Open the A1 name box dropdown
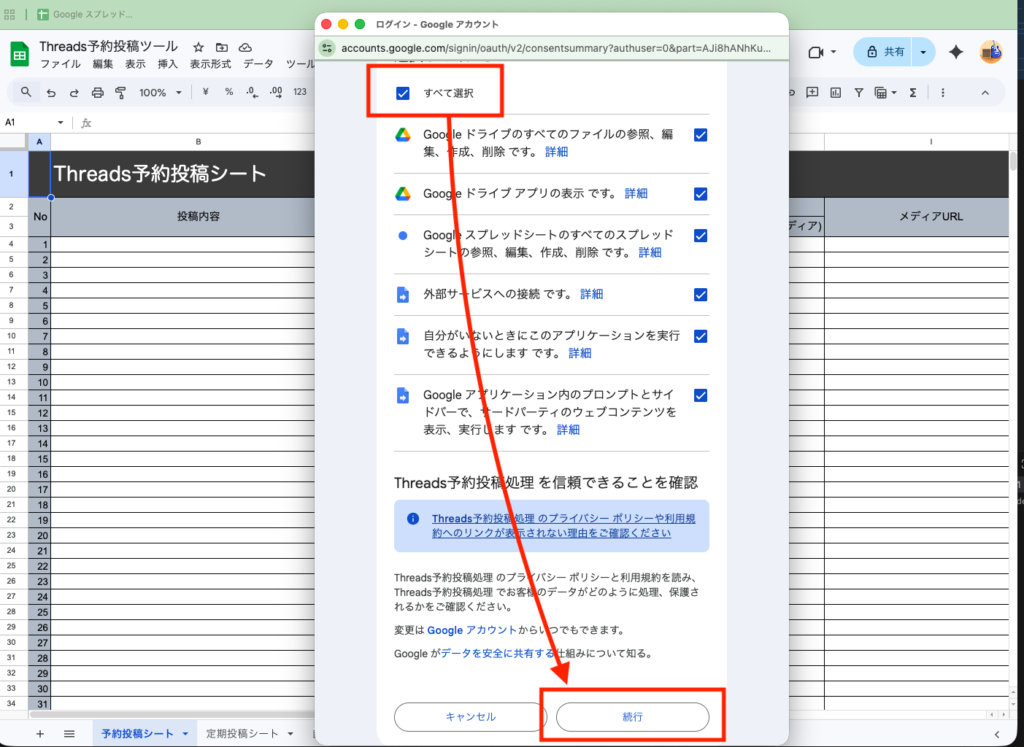Viewport: 1024px width, 747px height. [60, 123]
